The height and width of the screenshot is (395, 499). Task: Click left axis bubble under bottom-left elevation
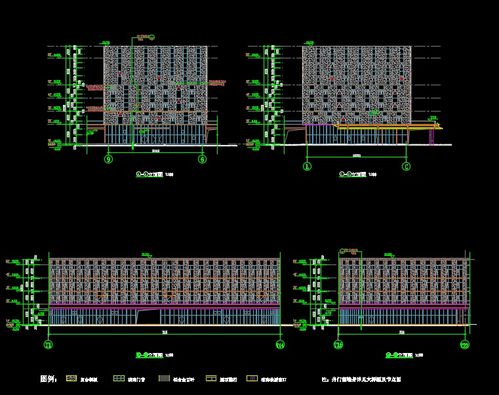49,345
